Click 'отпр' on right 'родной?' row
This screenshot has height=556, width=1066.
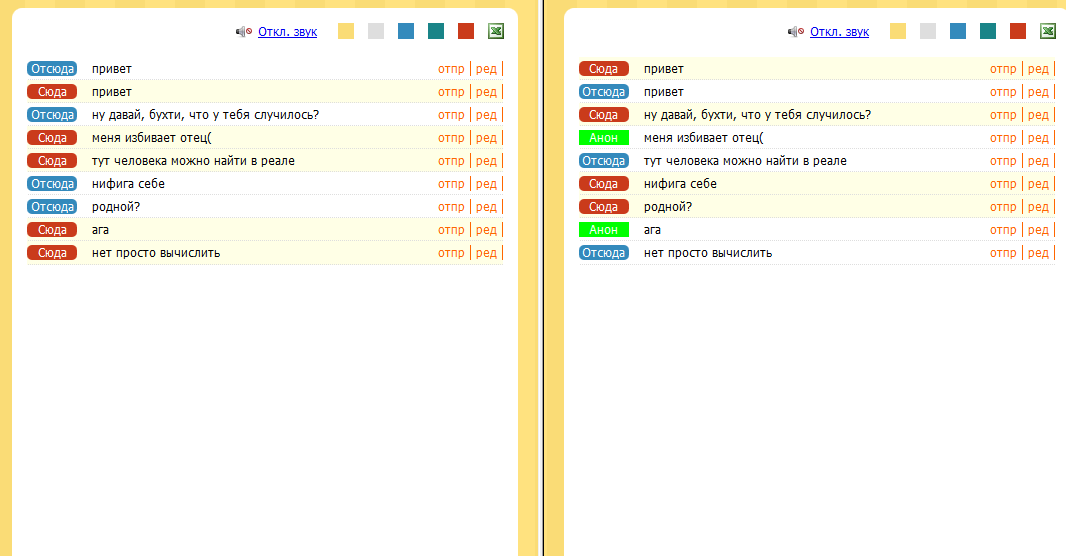(1003, 207)
